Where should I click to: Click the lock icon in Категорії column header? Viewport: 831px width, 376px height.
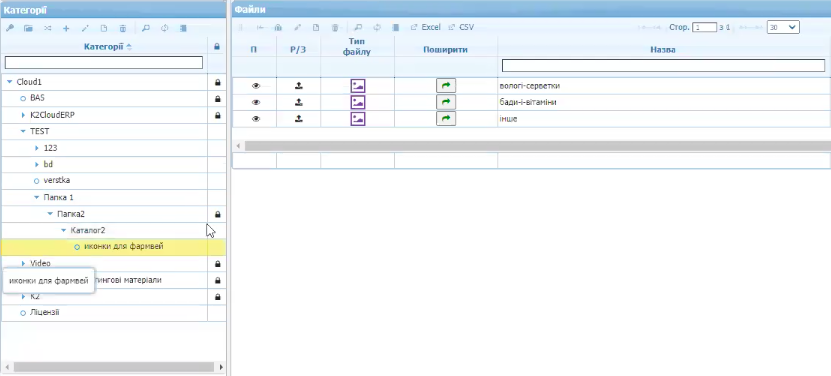pos(217,47)
